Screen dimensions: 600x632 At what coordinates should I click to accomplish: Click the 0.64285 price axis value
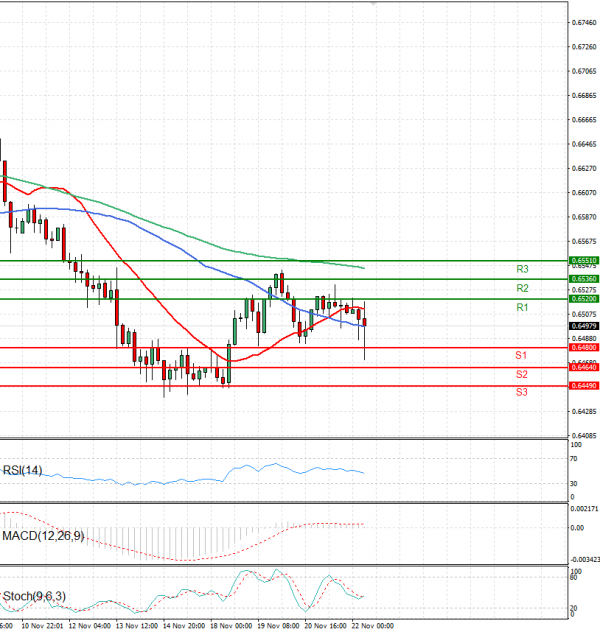pos(584,412)
